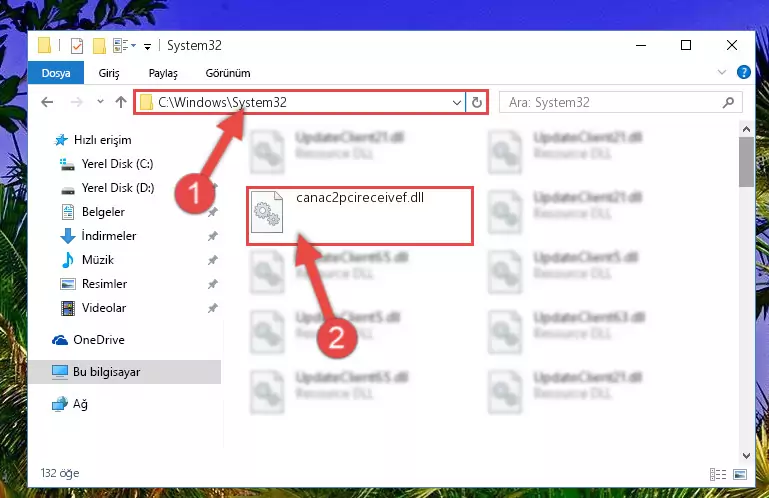Go up one folder level arrow
Screen dimensions: 769x498
[x=121, y=102]
